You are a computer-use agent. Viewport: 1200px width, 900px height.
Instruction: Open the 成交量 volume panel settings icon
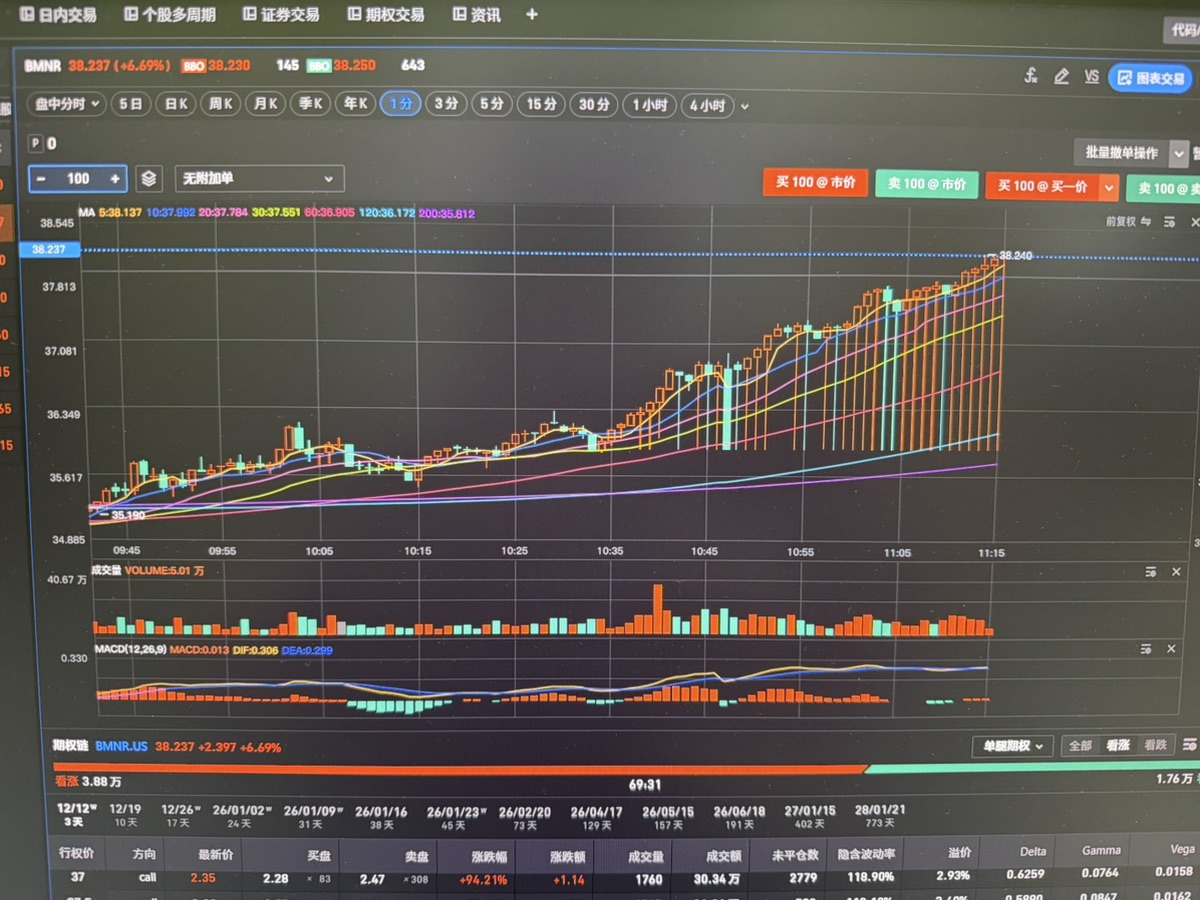[1150, 572]
